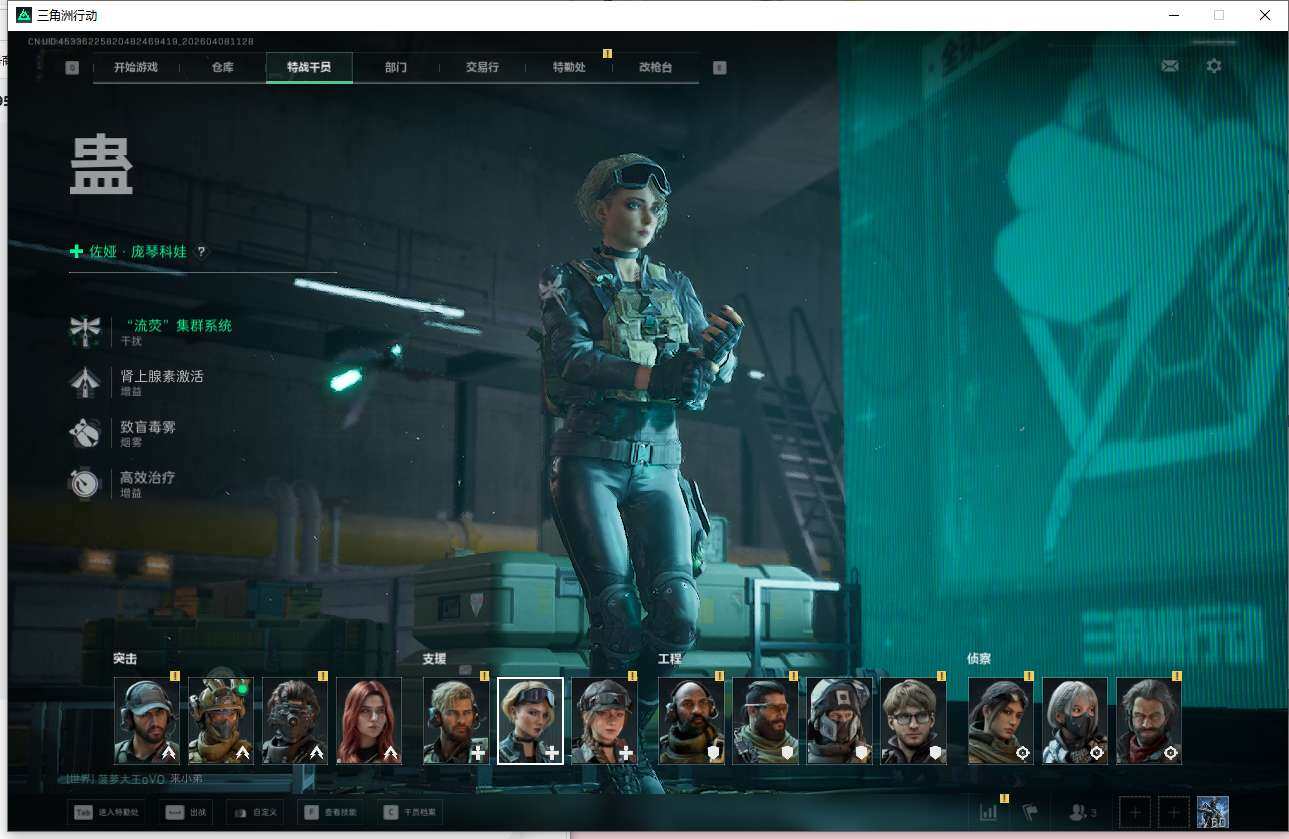The width and height of the screenshot is (1289, 839).
Task: Click the 三角洲行动 window title icon
Action: pyautogui.click(x=24, y=15)
